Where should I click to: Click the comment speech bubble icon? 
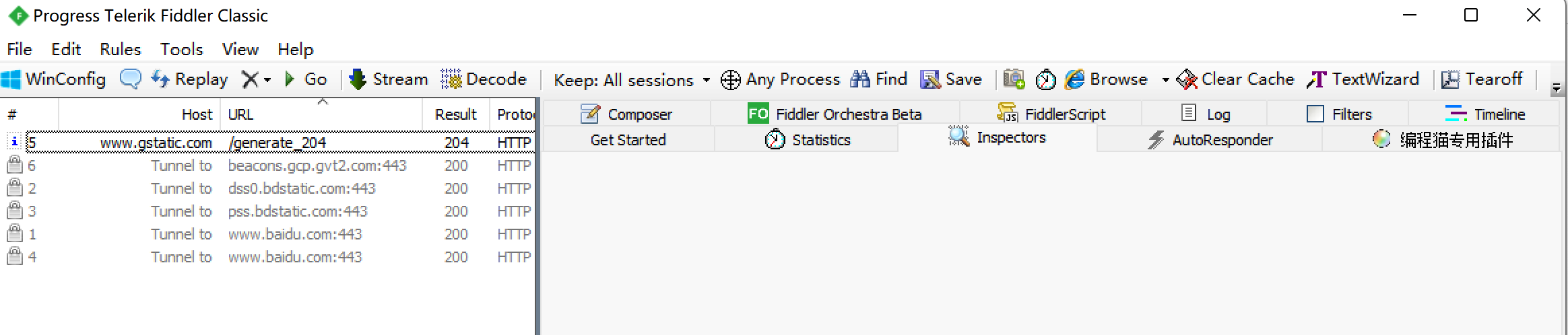130,79
